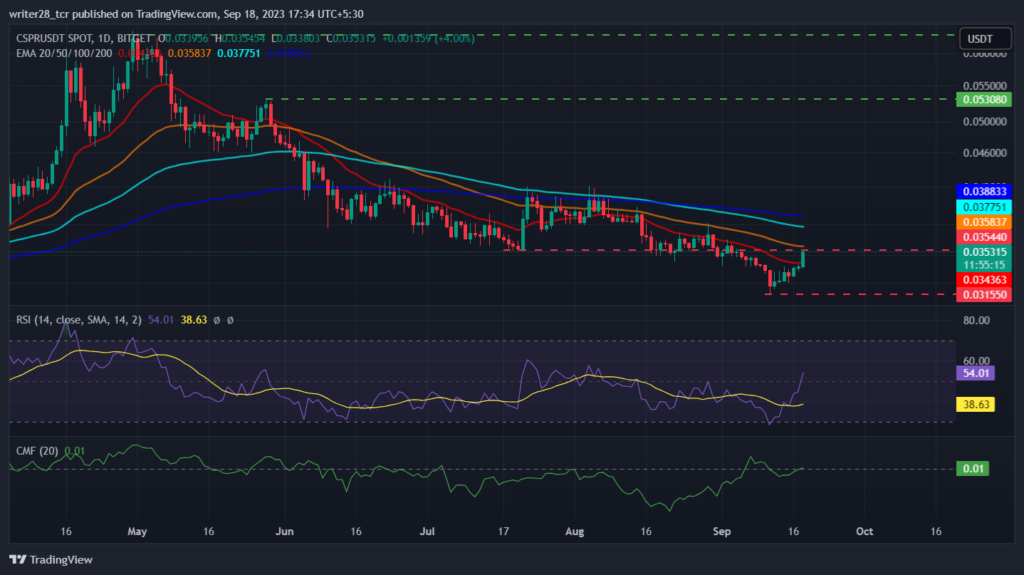1024x575 pixels.
Task: Click the yellow 38.63 RSI legend value
Action: pyautogui.click(x=194, y=320)
